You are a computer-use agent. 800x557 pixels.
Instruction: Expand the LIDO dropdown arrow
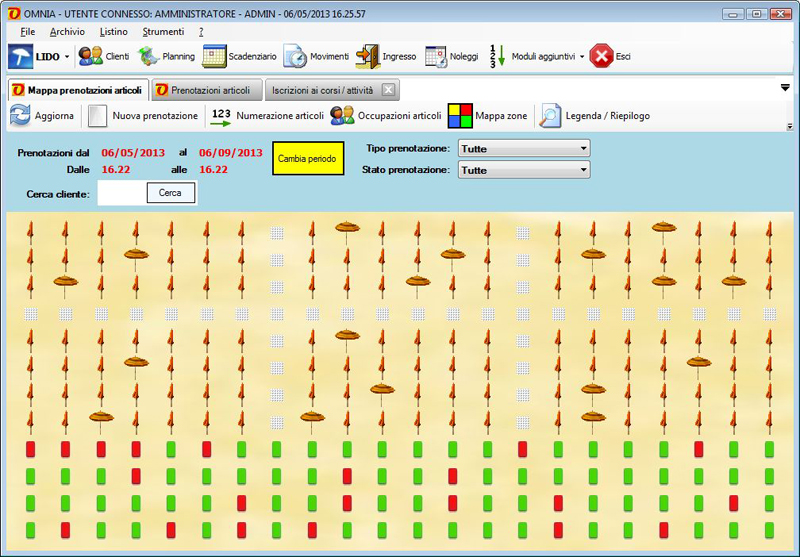coord(67,57)
